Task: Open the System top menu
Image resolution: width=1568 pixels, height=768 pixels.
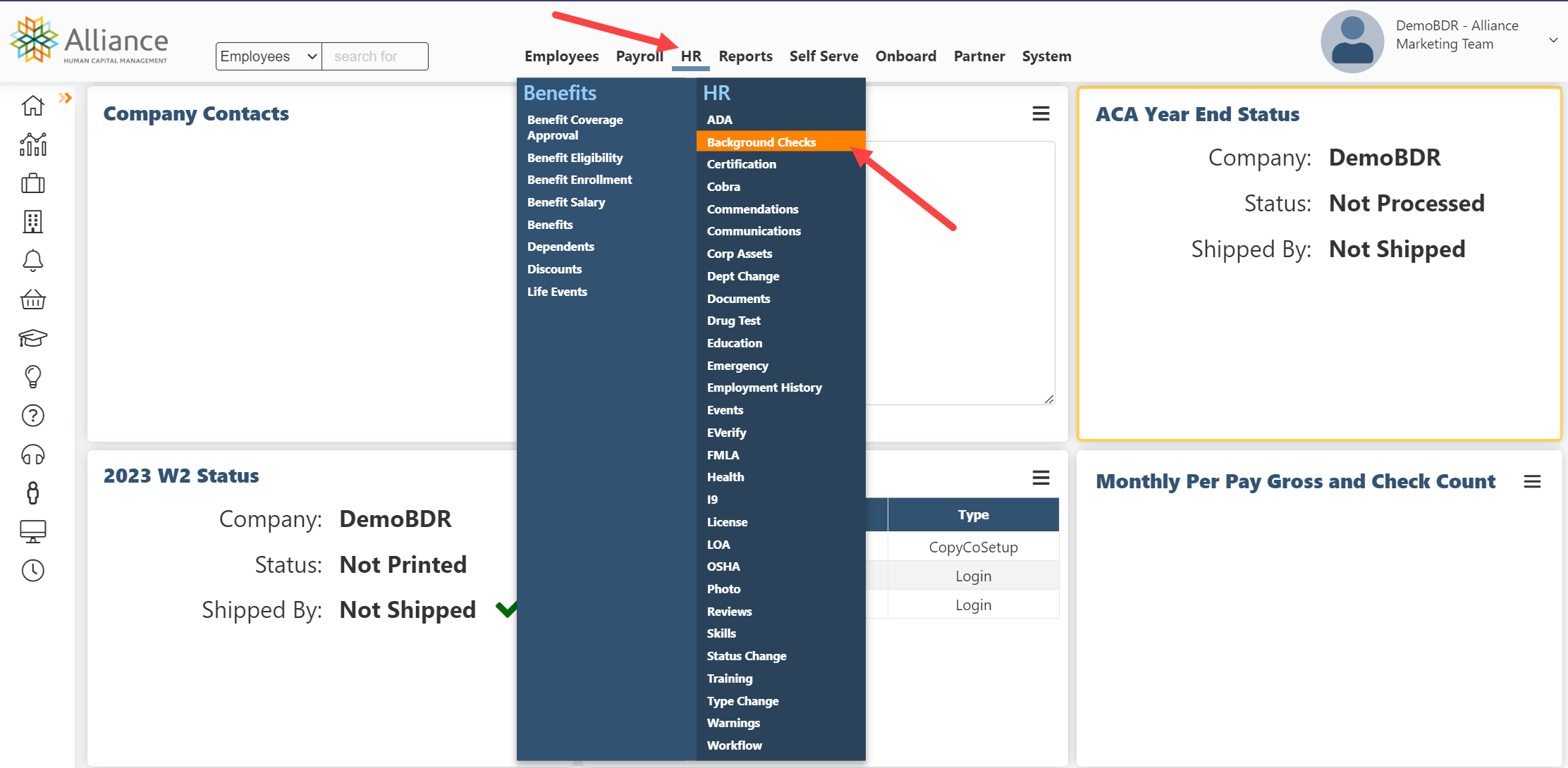Action: 1046,56
